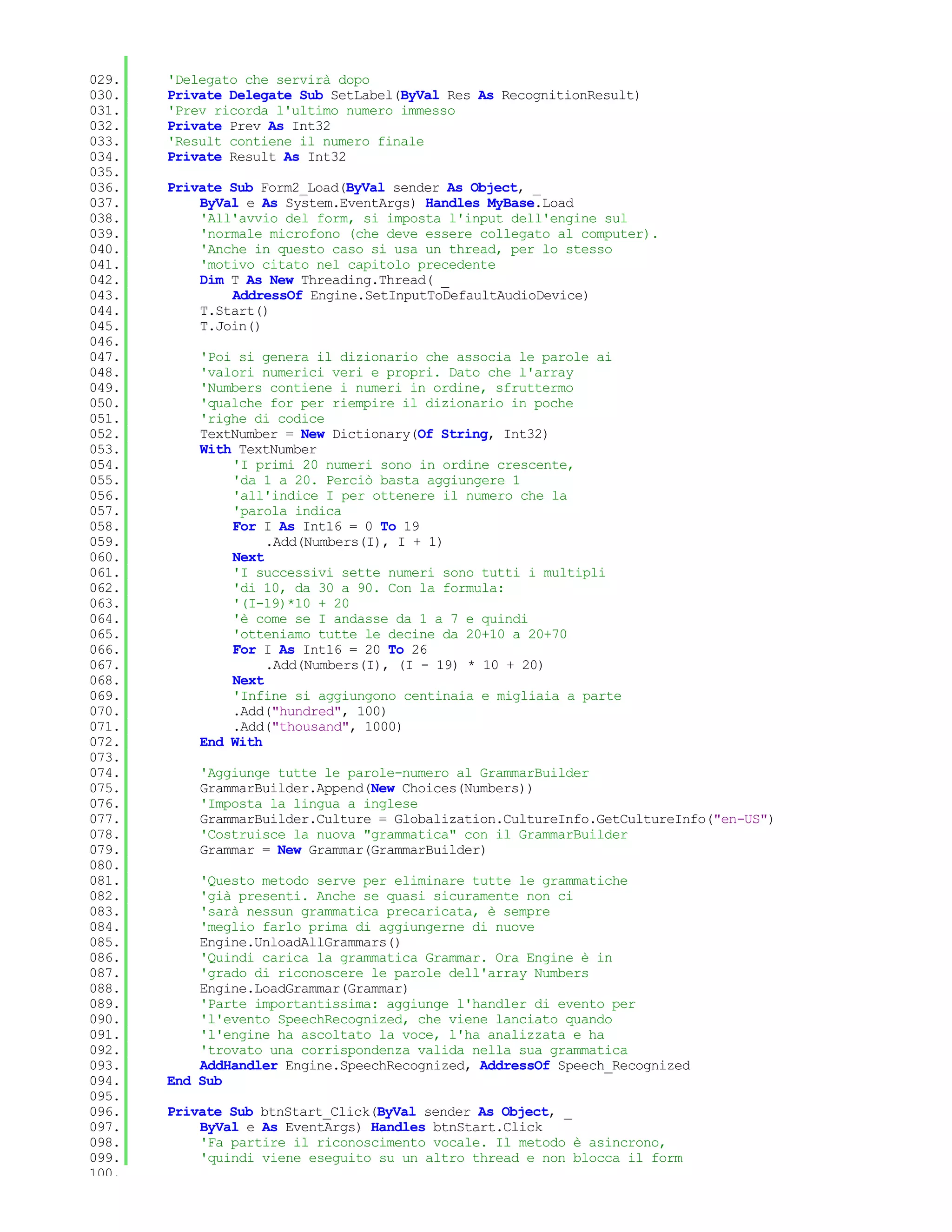Click the comment 'Delegato che servirà dopo
The image size is (952, 1232).
(269, 80)
